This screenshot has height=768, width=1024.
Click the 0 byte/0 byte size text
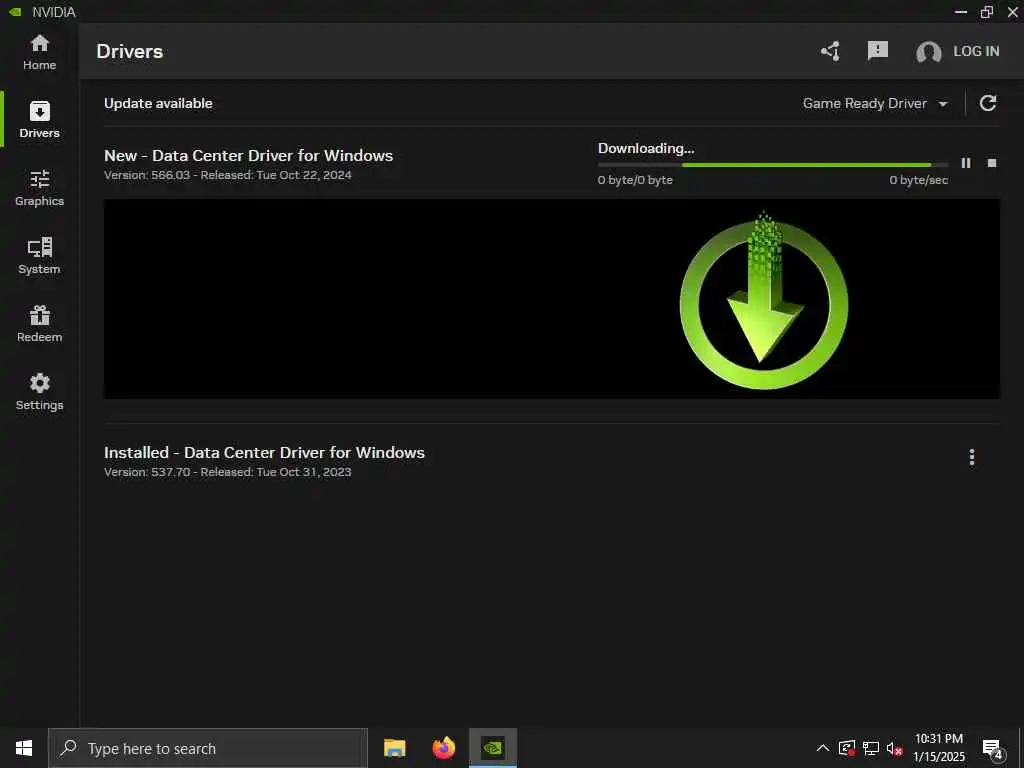[x=635, y=180]
